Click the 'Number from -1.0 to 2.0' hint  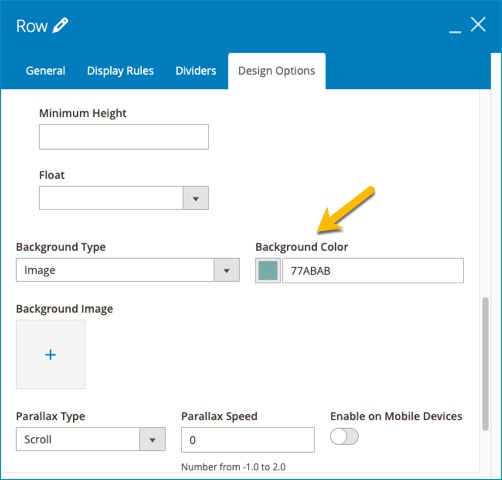tap(233, 467)
